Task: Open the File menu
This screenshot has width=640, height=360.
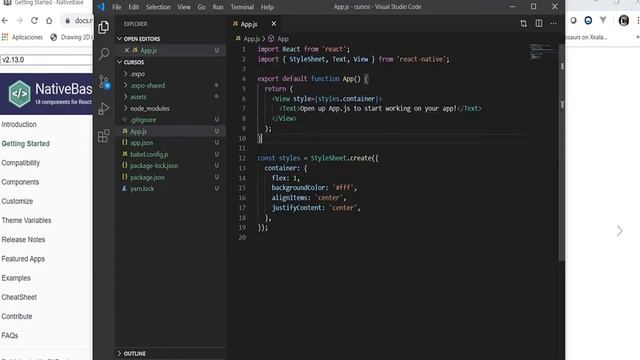Action: pos(117,7)
